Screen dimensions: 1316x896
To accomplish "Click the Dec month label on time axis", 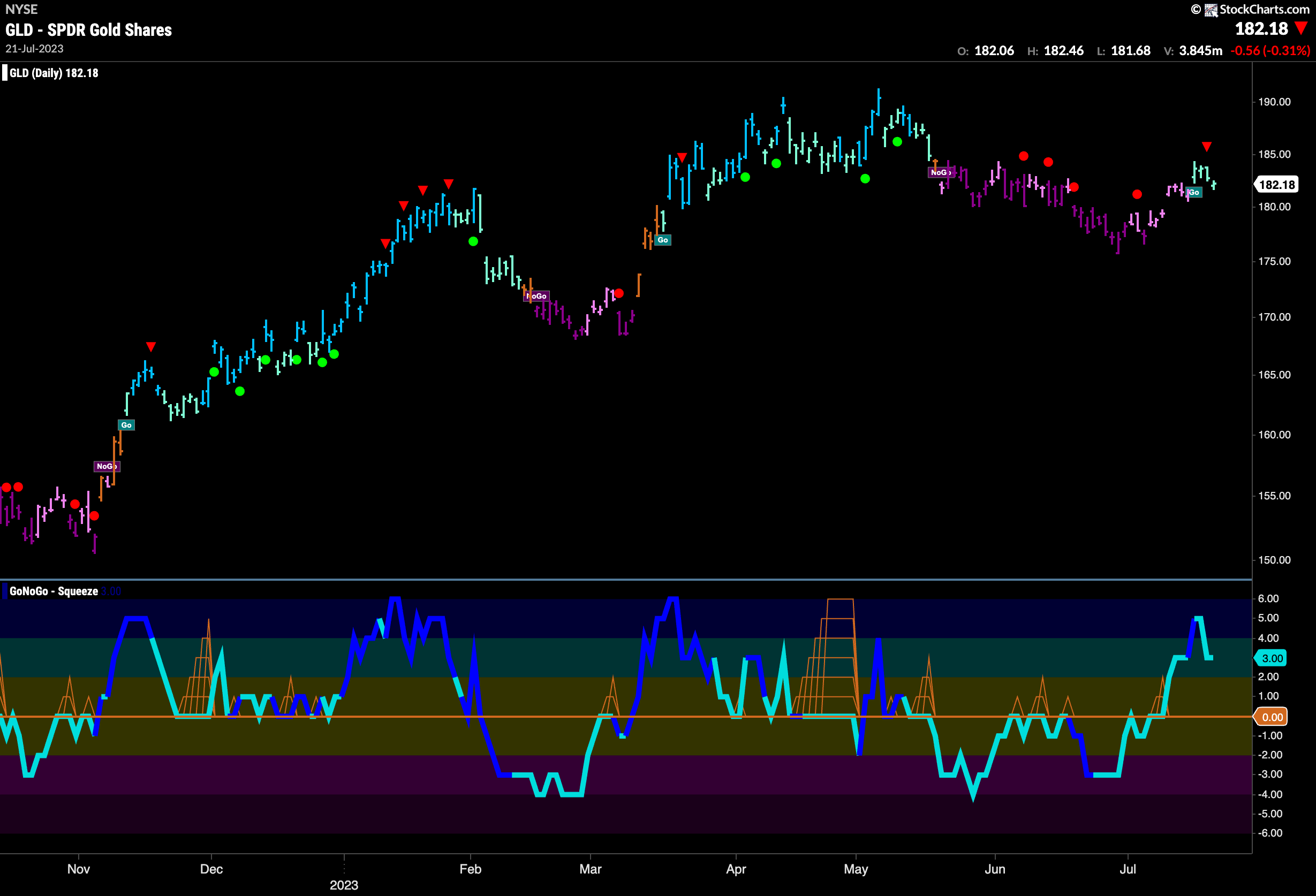I will point(211,869).
